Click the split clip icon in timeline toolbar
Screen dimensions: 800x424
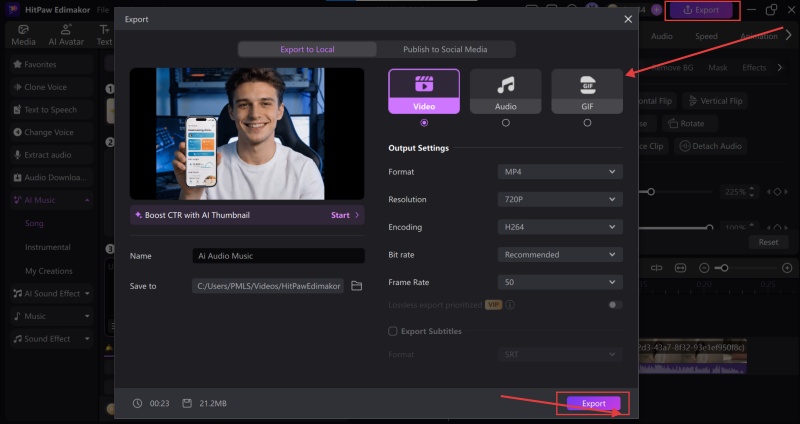click(x=657, y=268)
